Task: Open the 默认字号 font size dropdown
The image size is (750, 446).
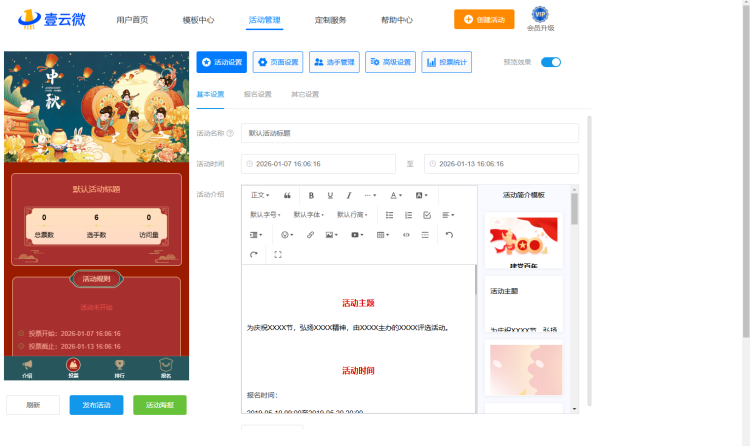Action: coord(265,215)
